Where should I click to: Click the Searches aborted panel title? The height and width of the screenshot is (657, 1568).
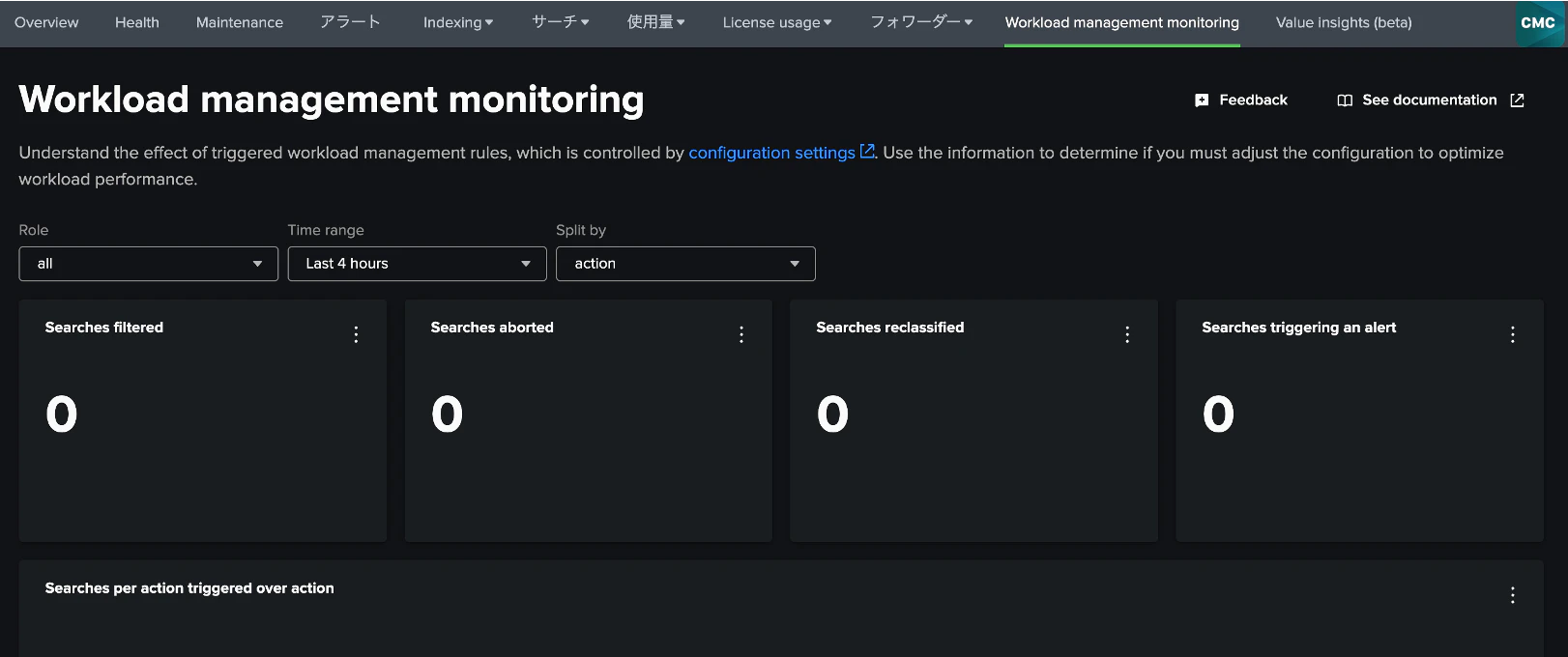click(492, 328)
